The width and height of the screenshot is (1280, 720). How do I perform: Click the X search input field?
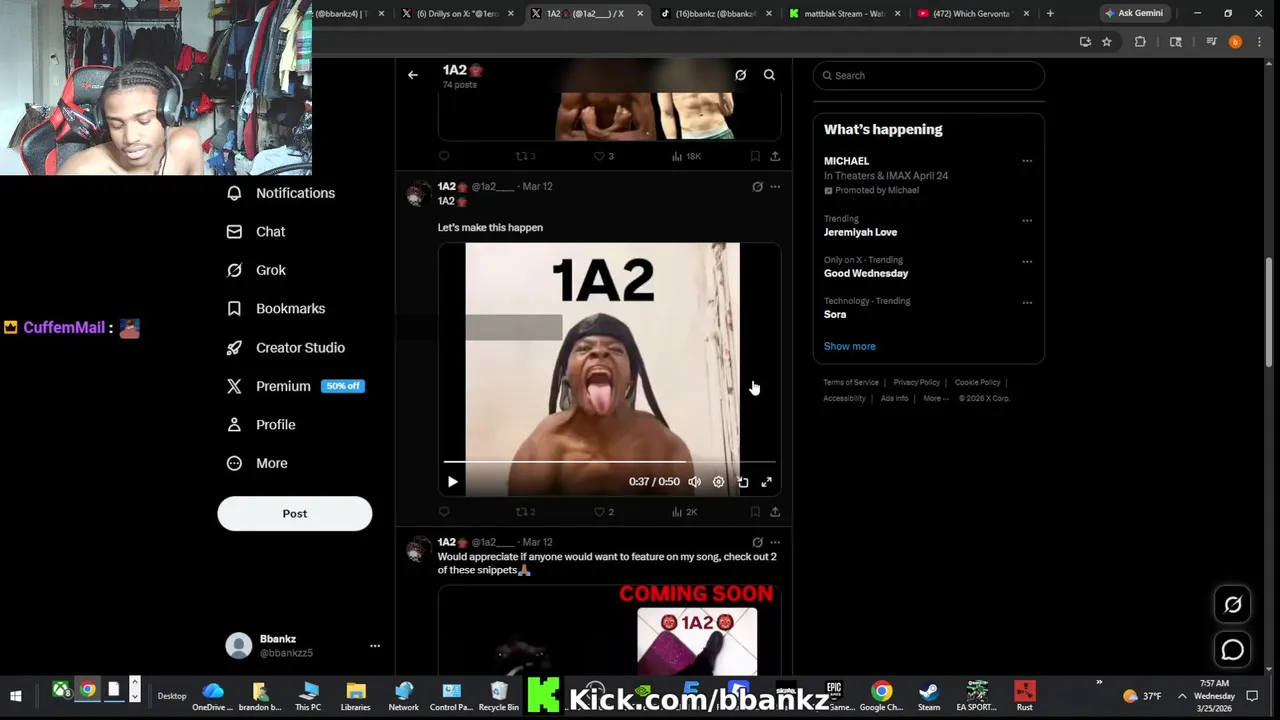(x=929, y=75)
